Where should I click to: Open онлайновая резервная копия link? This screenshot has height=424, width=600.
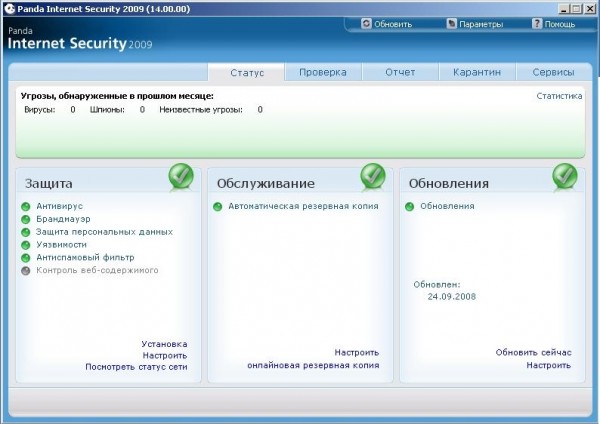313,365
